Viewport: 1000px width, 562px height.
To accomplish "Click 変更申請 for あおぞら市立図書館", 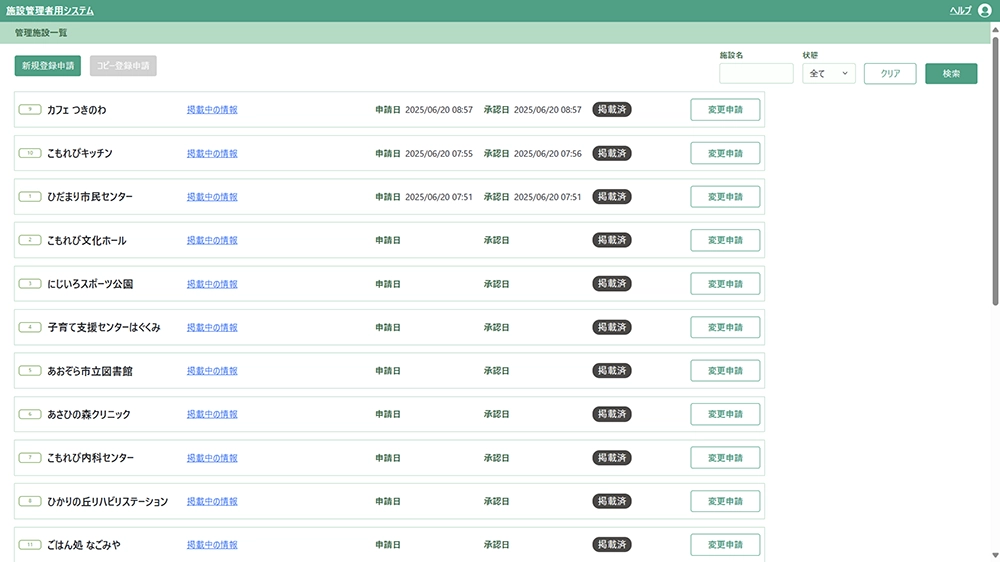I will 725,371.
